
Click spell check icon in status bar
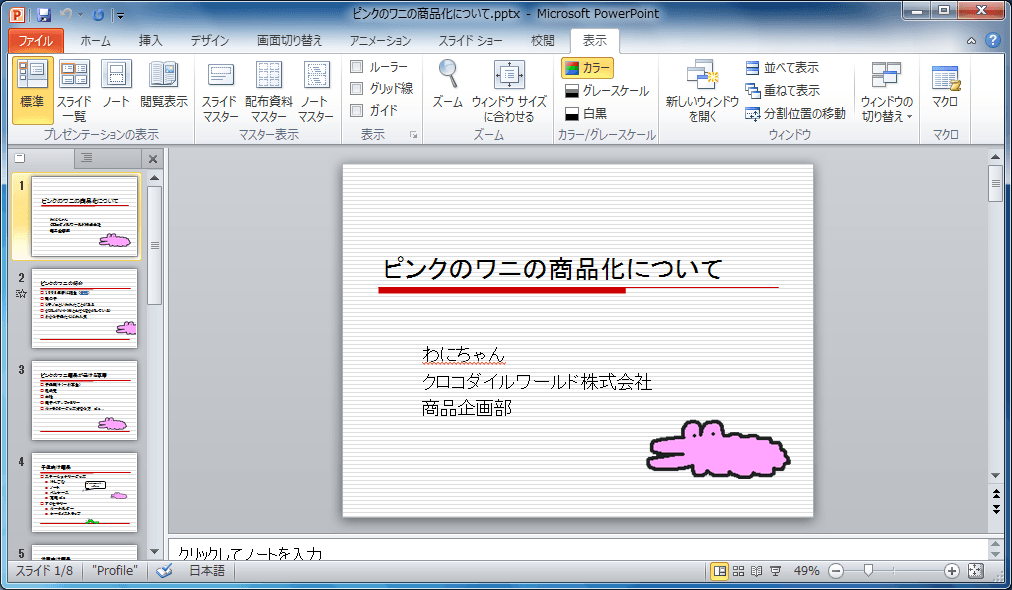pos(165,571)
